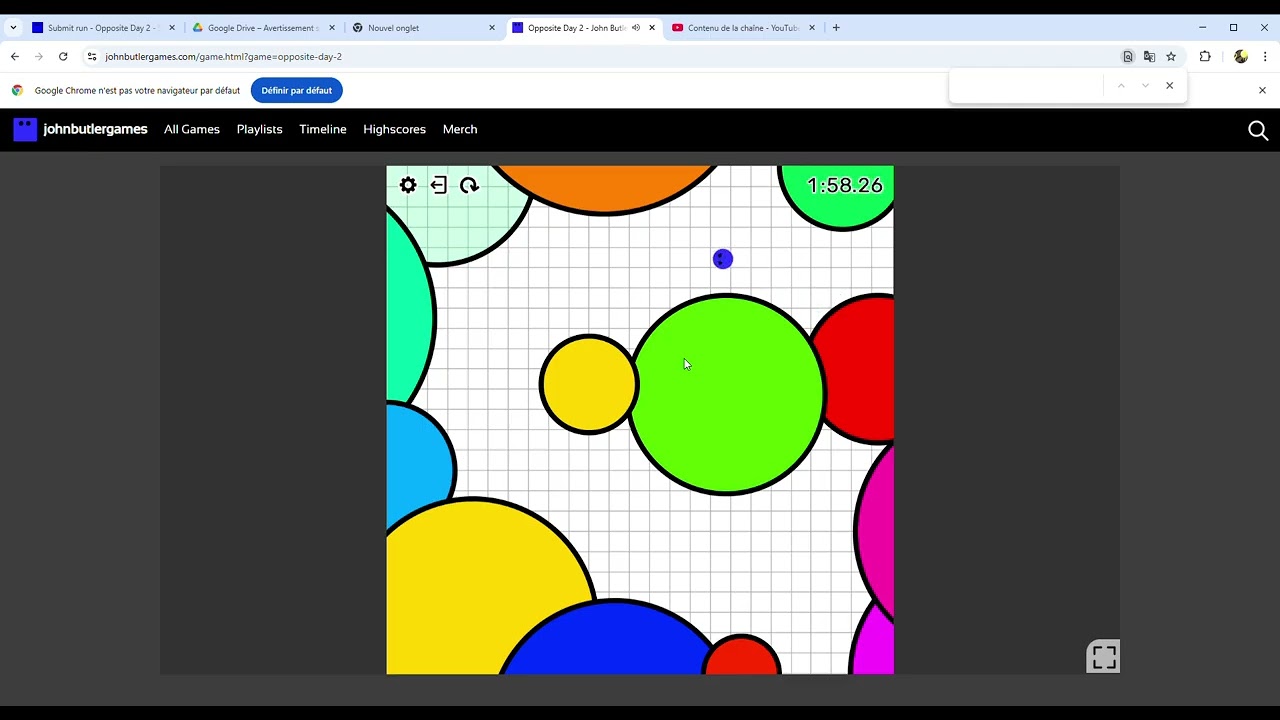Screen dimensions: 1280x720
Task: Expand the tab search dropdown arrow
Action: coord(13,28)
